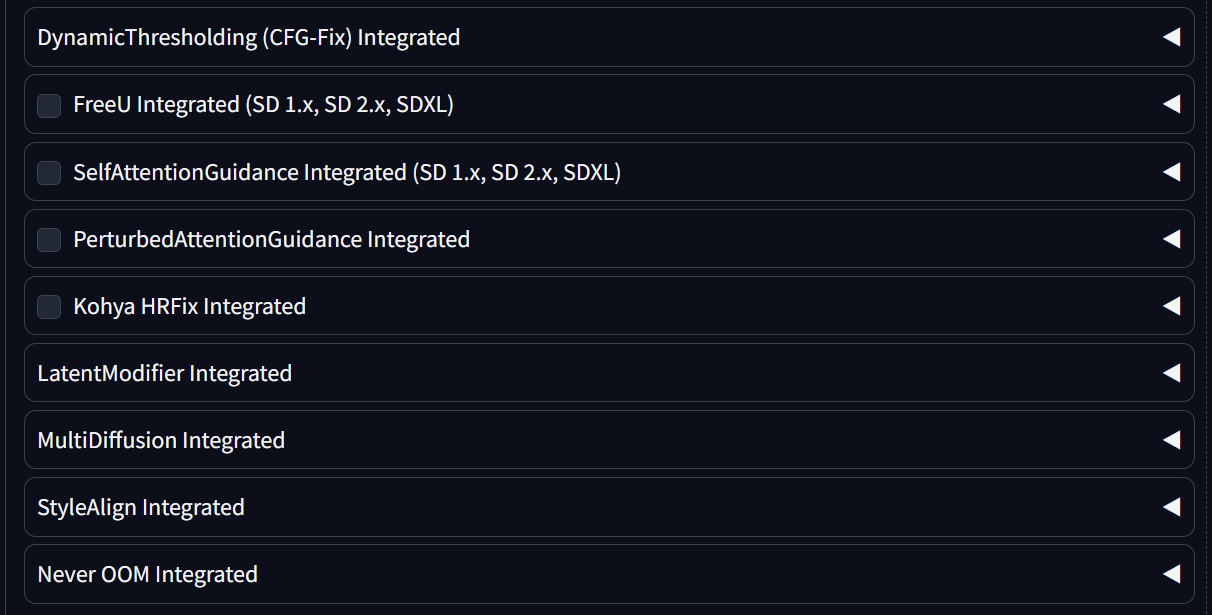Click the triangle icon beside FreeU Integrated
Screen dimensions: 1212x615
[1171, 104]
